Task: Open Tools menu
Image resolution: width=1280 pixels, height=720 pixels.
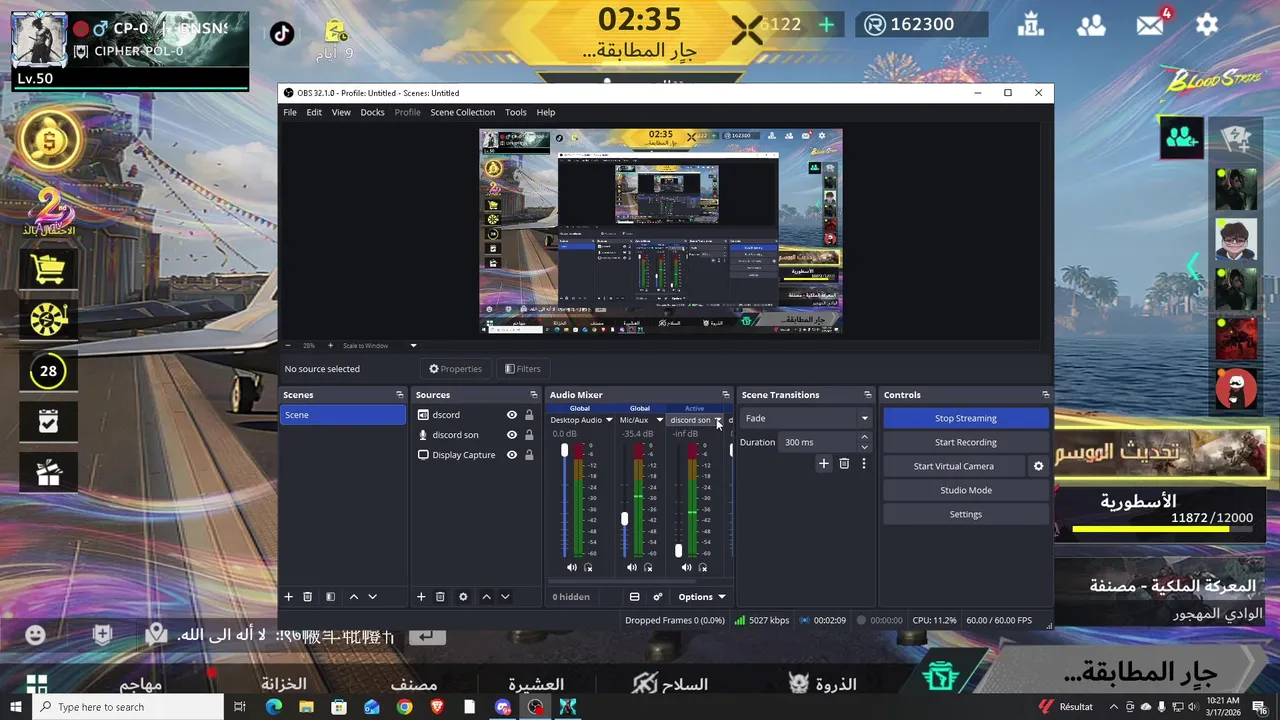Action: [x=515, y=112]
